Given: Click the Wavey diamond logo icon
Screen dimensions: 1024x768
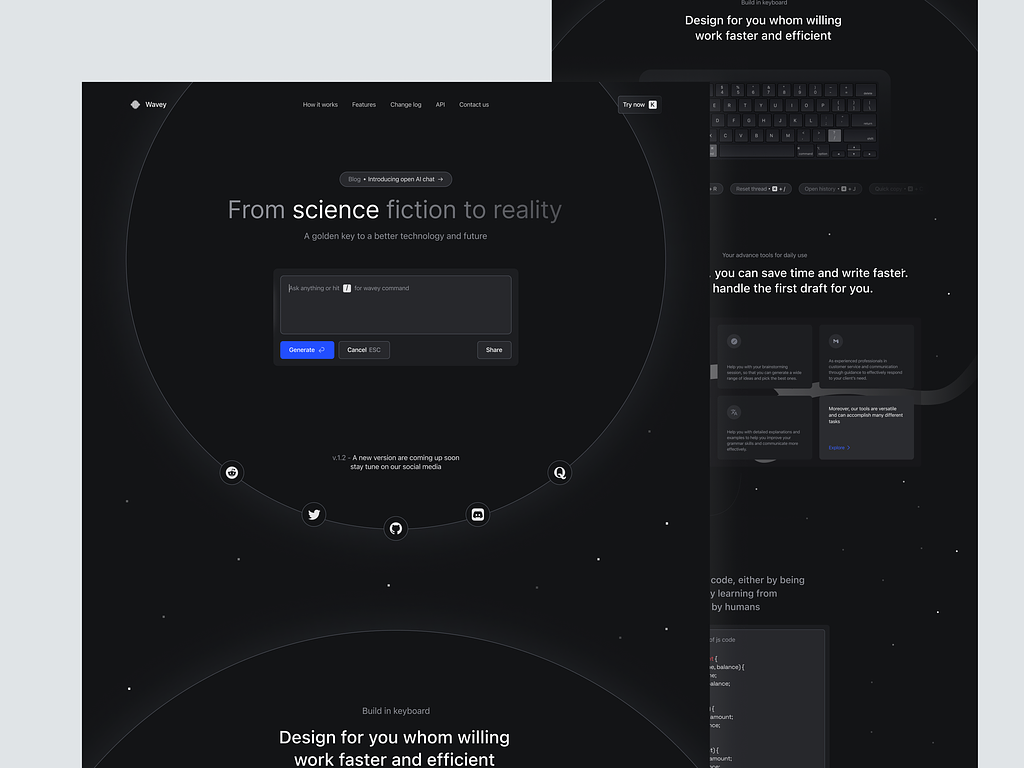Looking at the screenshot, I should coord(135,104).
